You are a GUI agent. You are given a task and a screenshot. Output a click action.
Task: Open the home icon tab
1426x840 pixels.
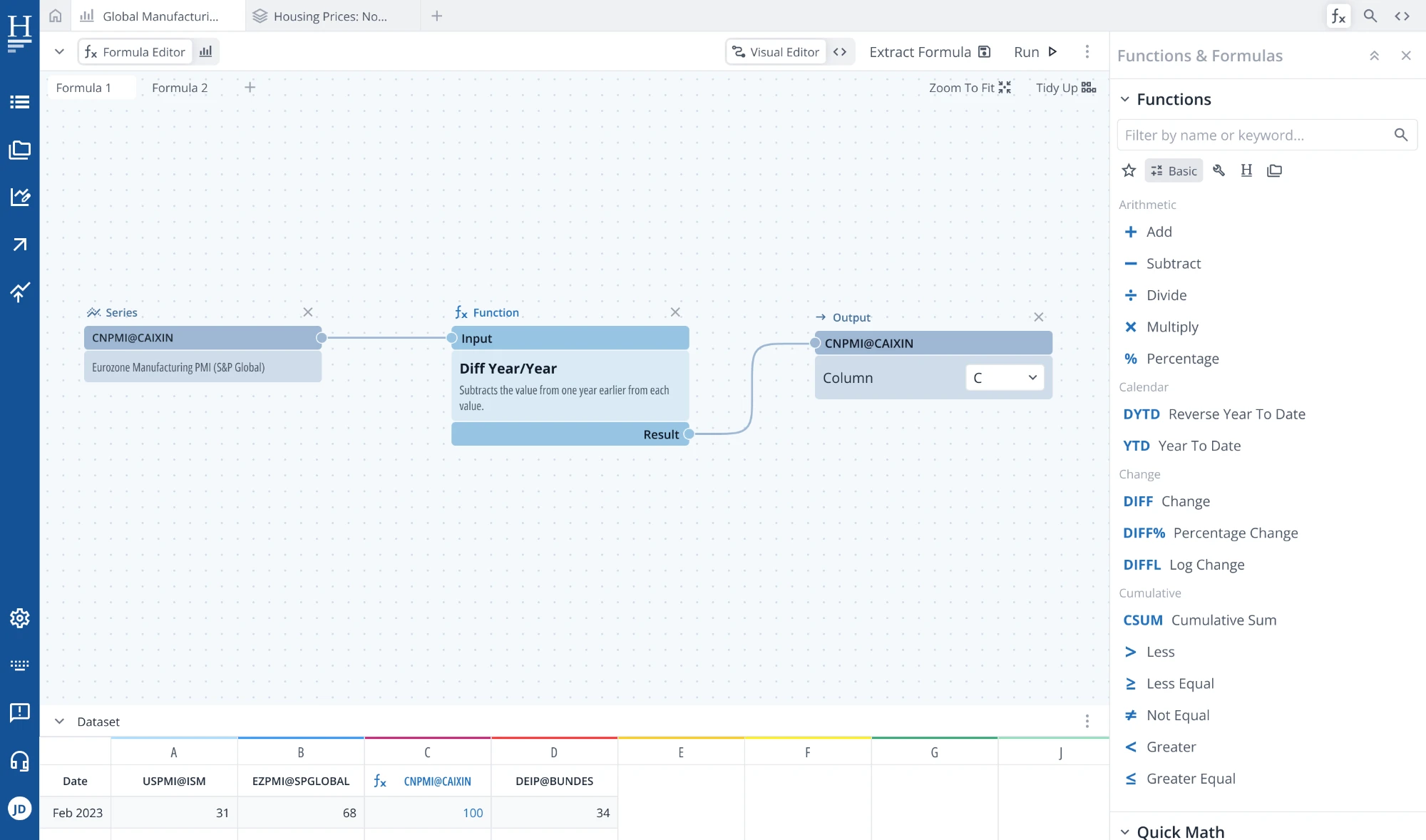56,16
